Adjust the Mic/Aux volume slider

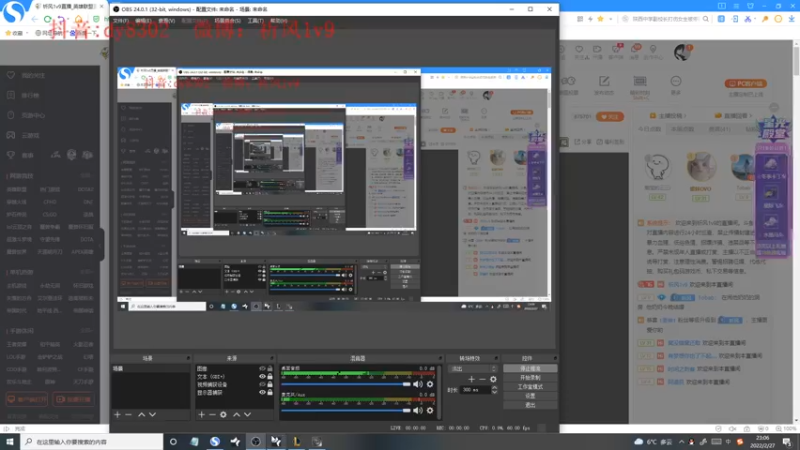(x=346, y=410)
